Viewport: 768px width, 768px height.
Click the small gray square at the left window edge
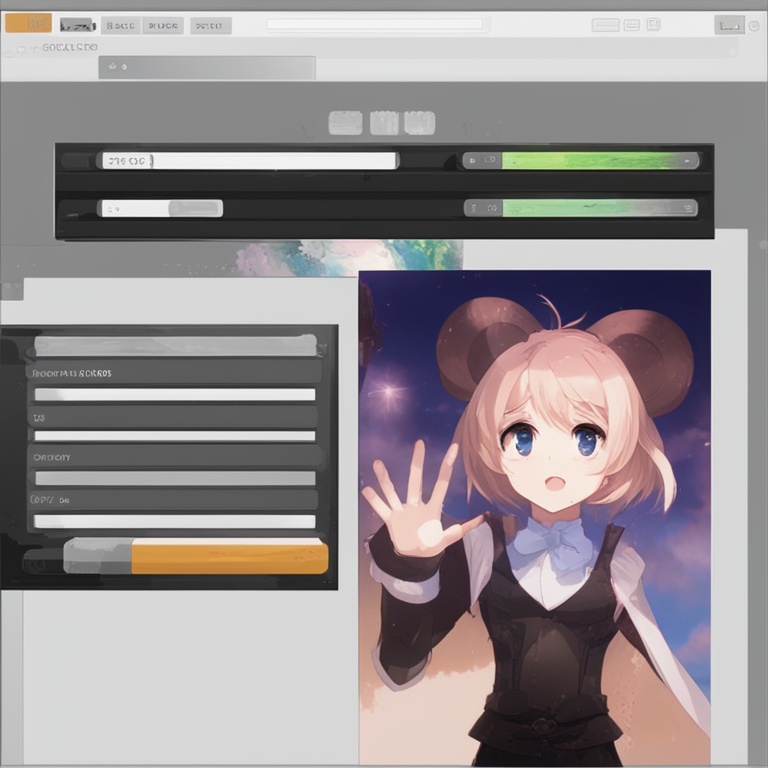(x=12, y=291)
